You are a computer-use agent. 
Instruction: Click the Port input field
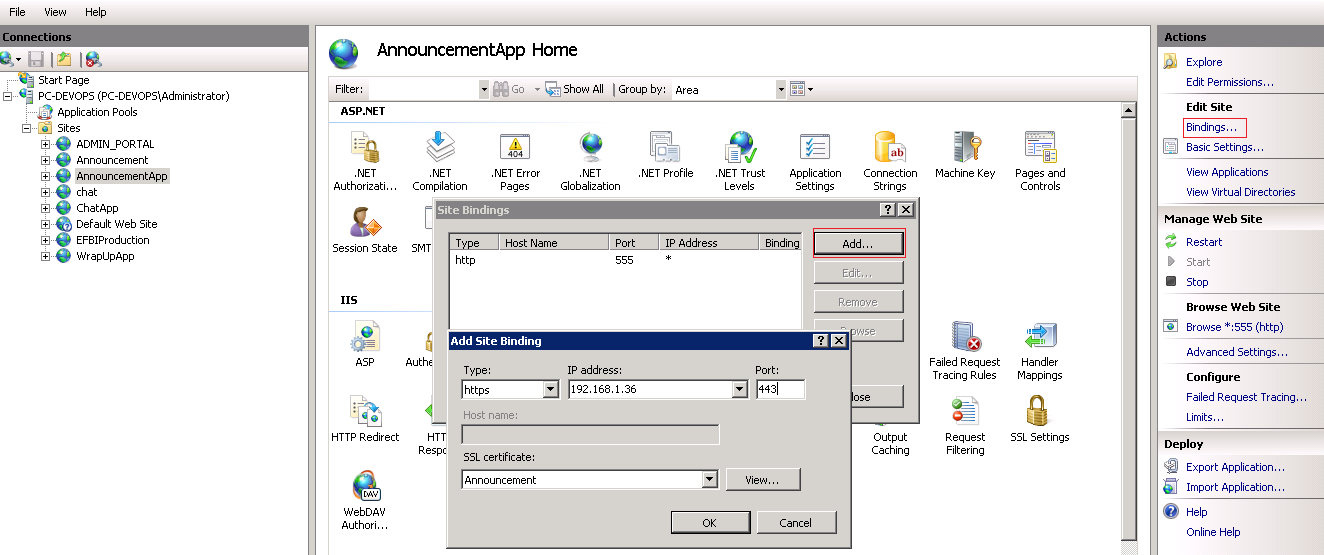pyautogui.click(x=780, y=390)
